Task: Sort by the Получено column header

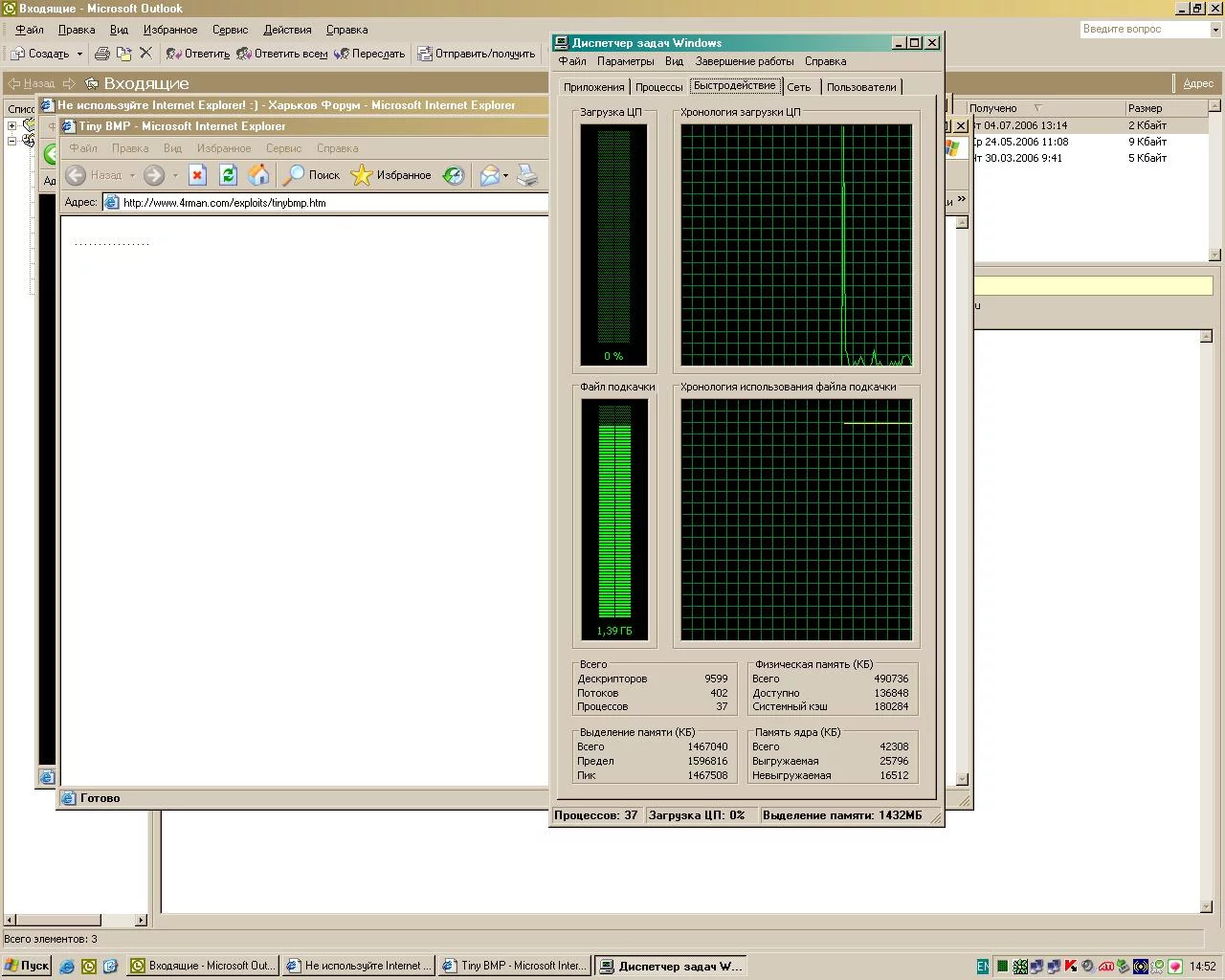Action: pos(1044,108)
